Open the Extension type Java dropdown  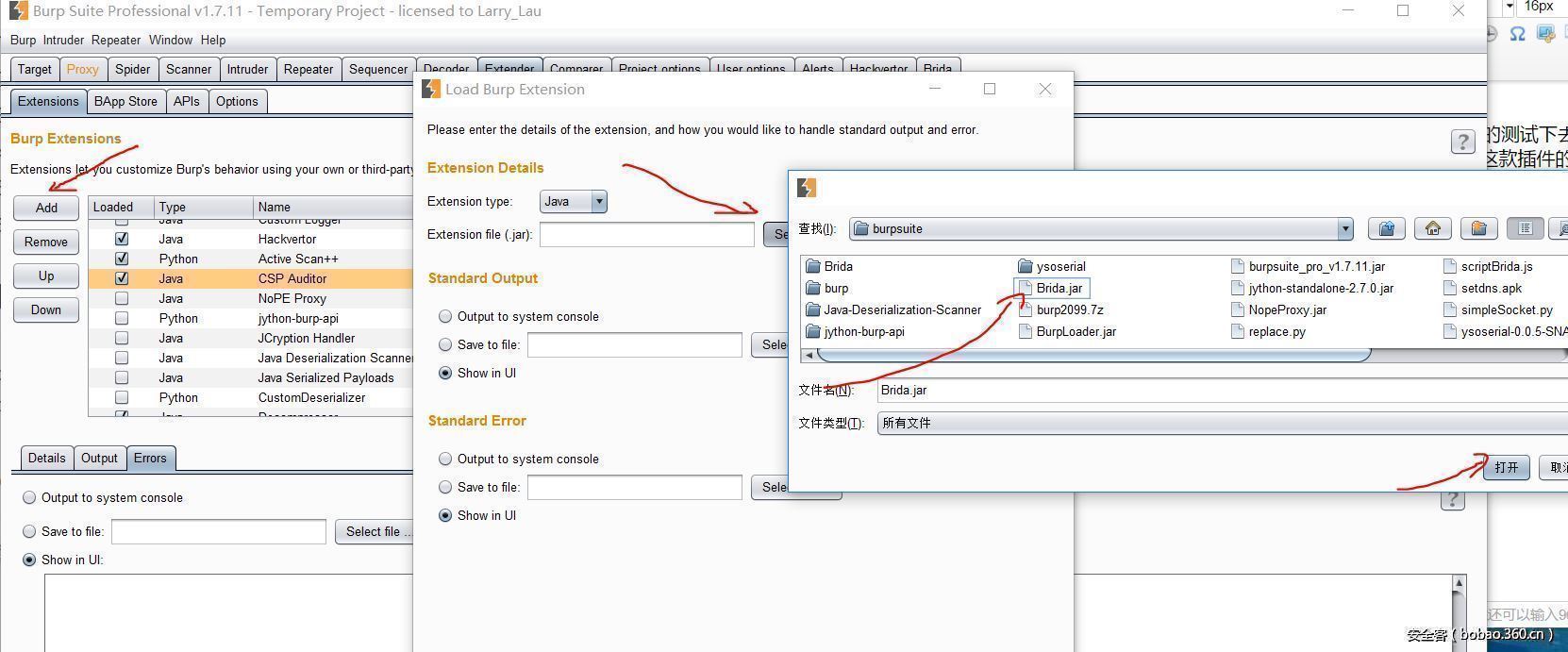click(573, 201)
